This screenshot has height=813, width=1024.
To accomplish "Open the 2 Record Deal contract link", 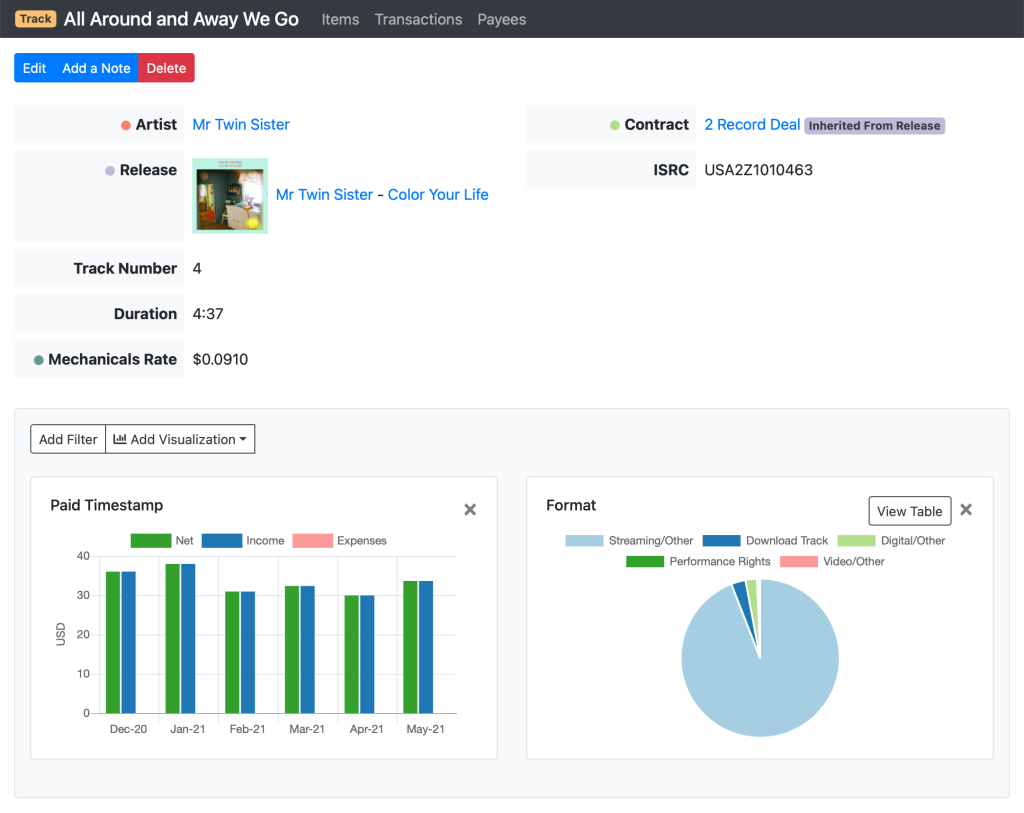I will [752, 125].
